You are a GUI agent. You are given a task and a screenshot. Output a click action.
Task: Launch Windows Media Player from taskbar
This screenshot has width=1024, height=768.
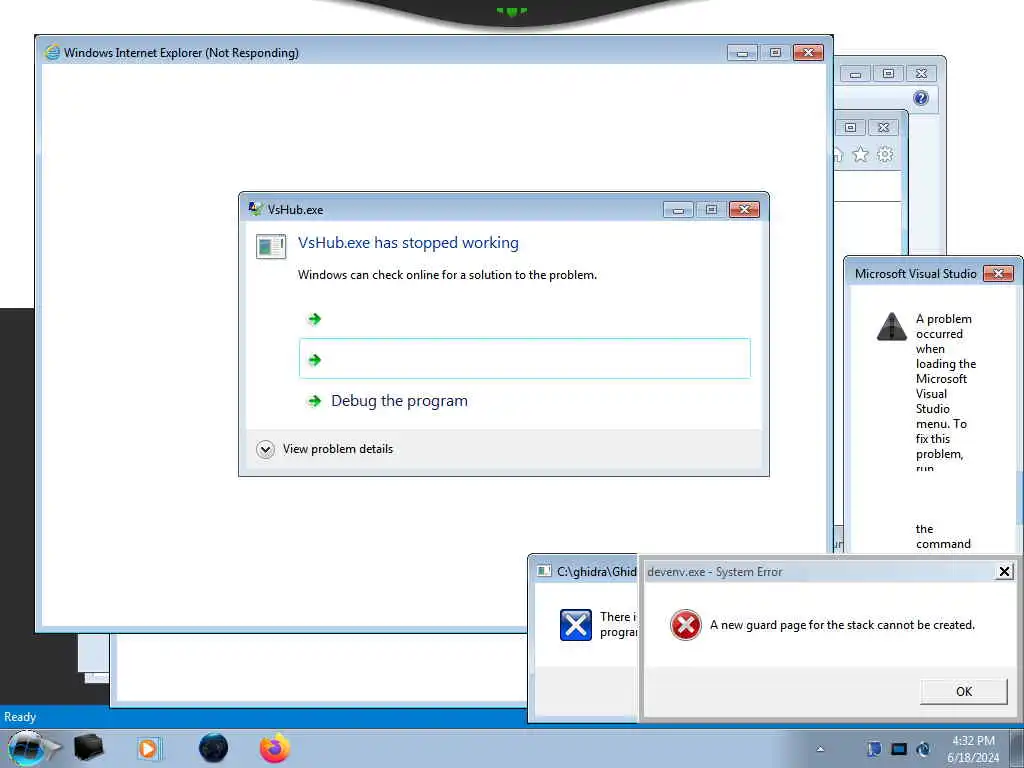pos(148,748)
